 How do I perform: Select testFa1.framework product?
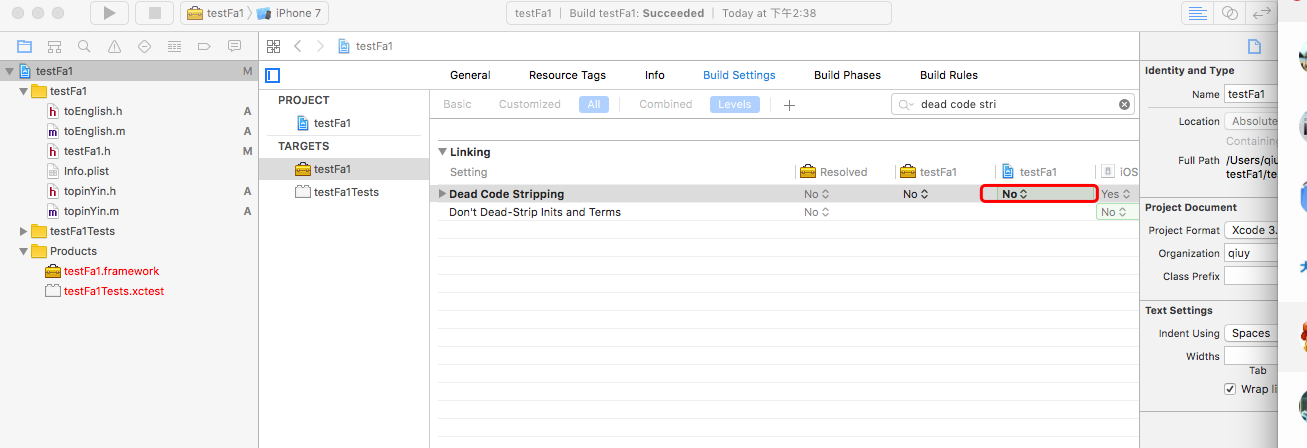click(x=111, y=271)
